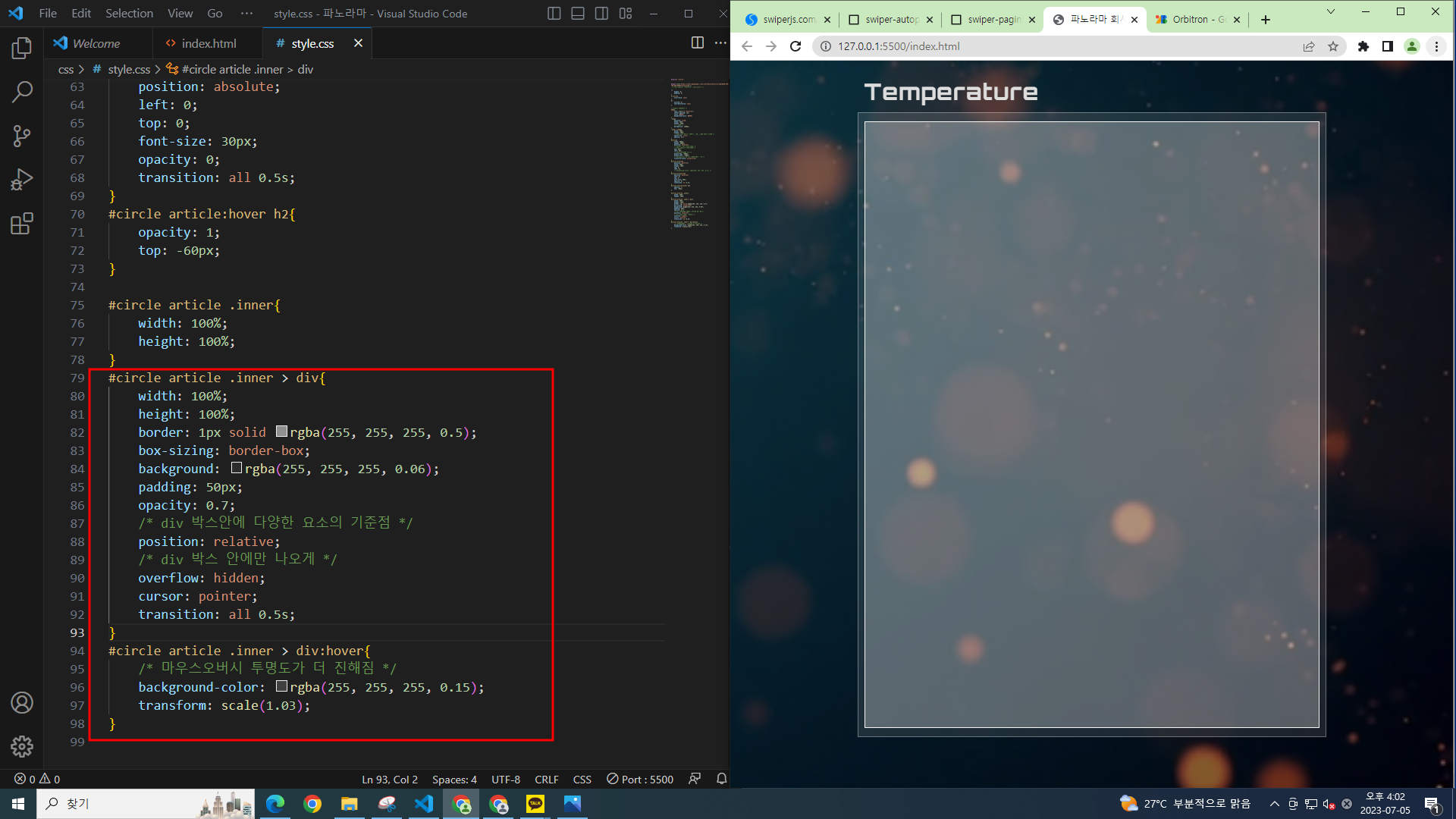Image resolution: width=1456 pixels, height=819 pixels.
Task: Click the Accounts icon in activity bar
Action: tap(22, 703)
